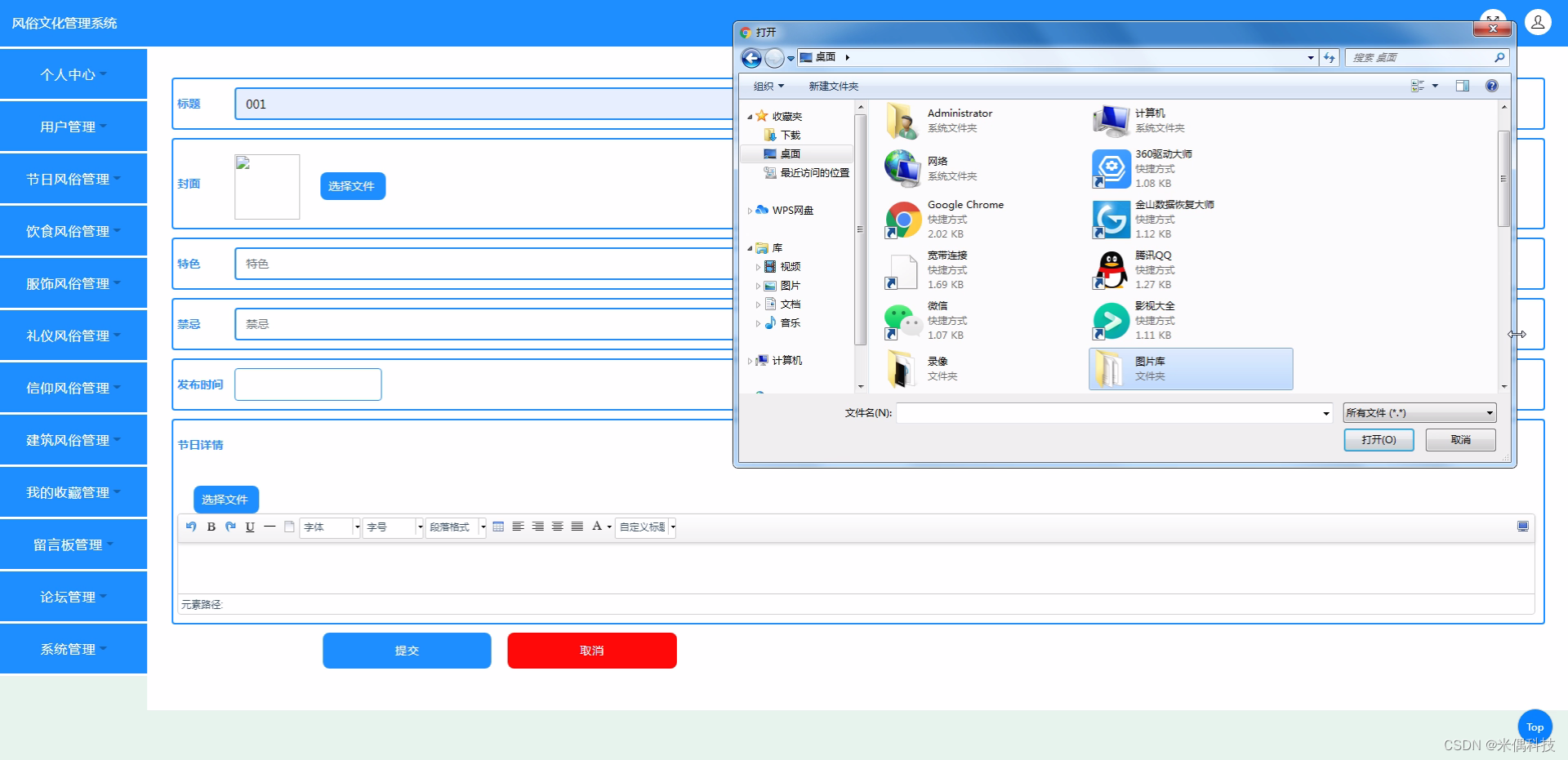Click the round Top button
Viewport: 1568px width, 760px height.
click(x=1535, y=727)
